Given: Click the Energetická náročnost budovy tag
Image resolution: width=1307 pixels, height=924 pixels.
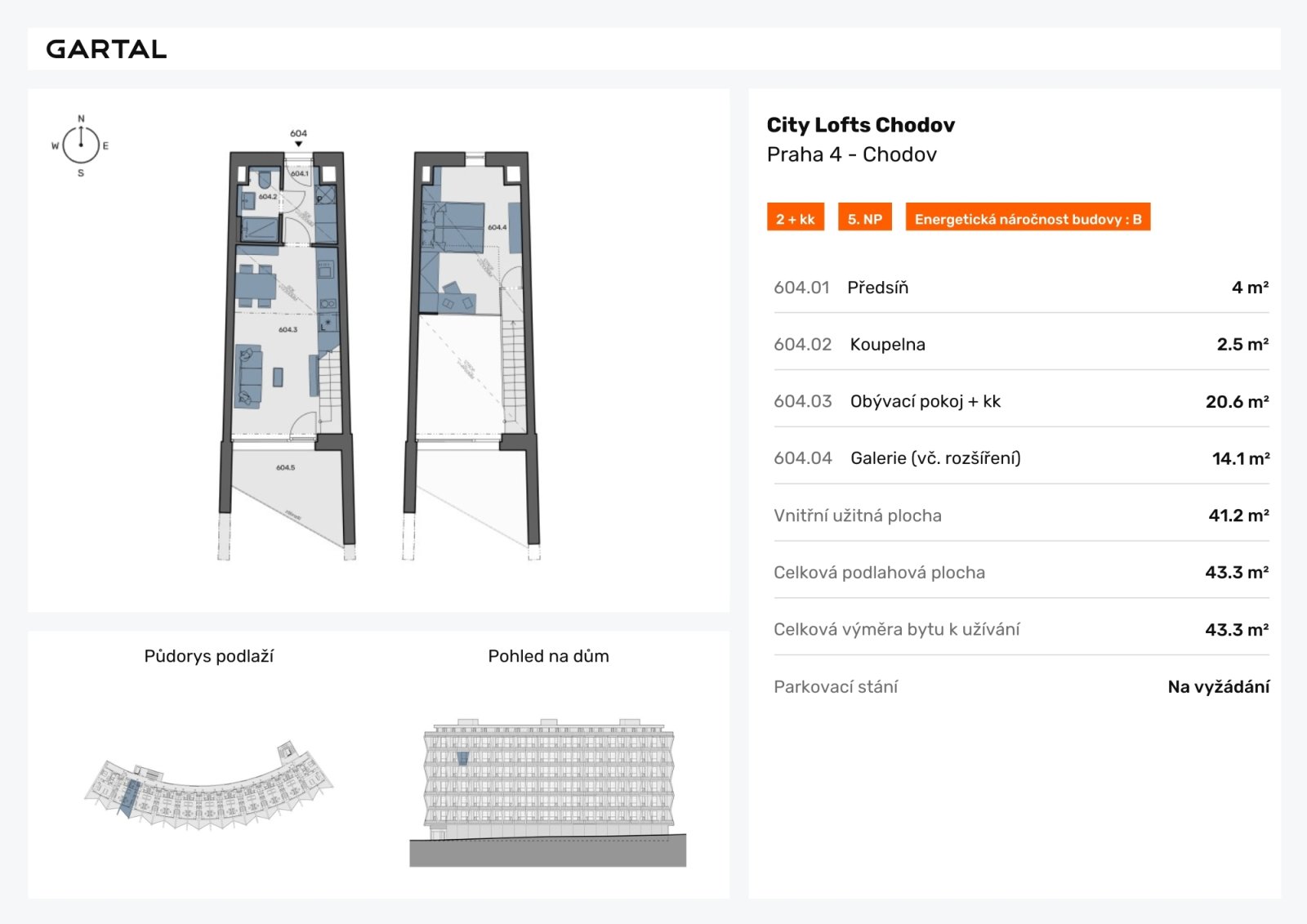Looking at the screenshot, I should (x=1027, y=218).
